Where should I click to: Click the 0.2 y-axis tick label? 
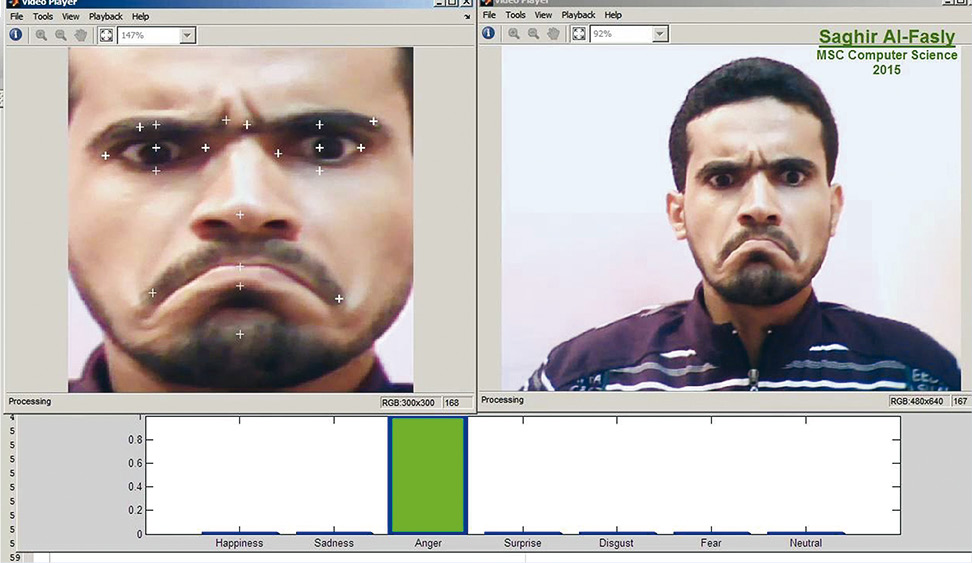click(135, 510)
